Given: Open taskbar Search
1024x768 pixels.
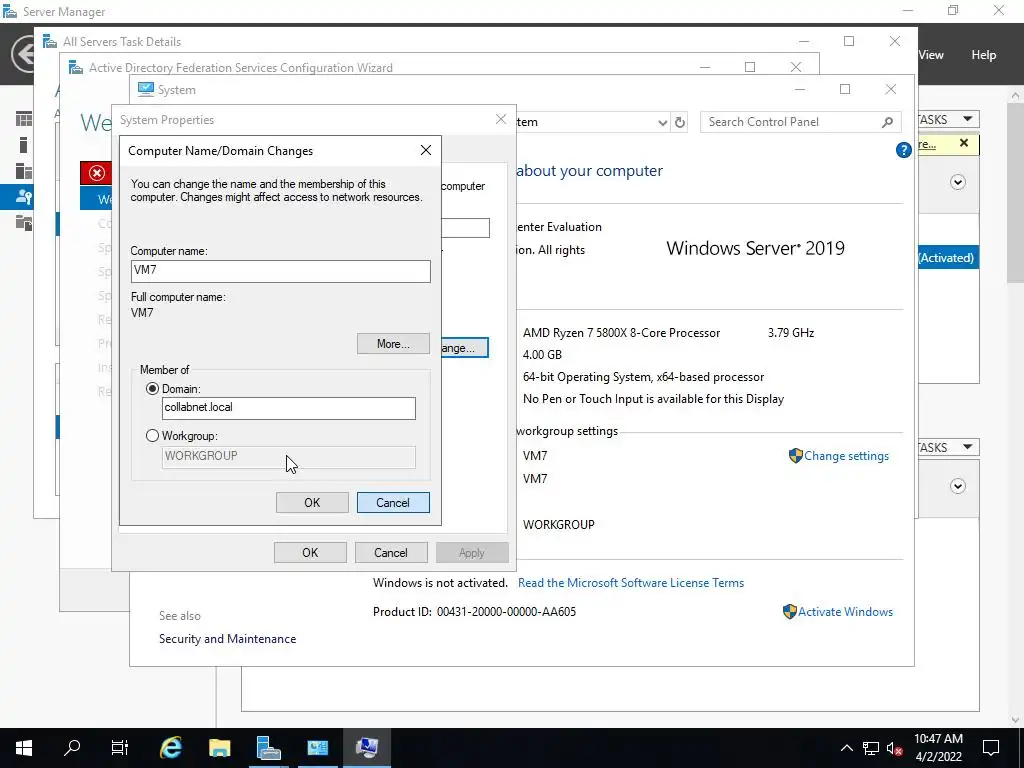Looking at the screenshot, I should 72,748.
